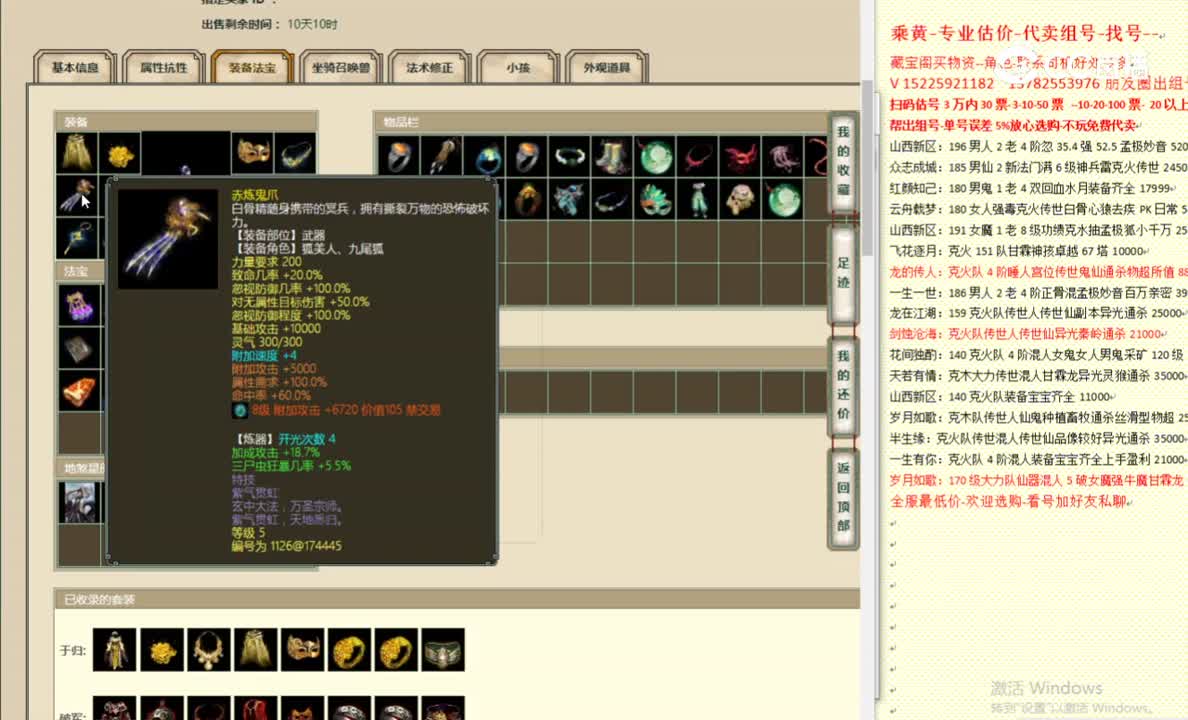Viewport: 1188px width, 720px height.
Task: Open the character portrait under 地煞星
Action: 80,502
